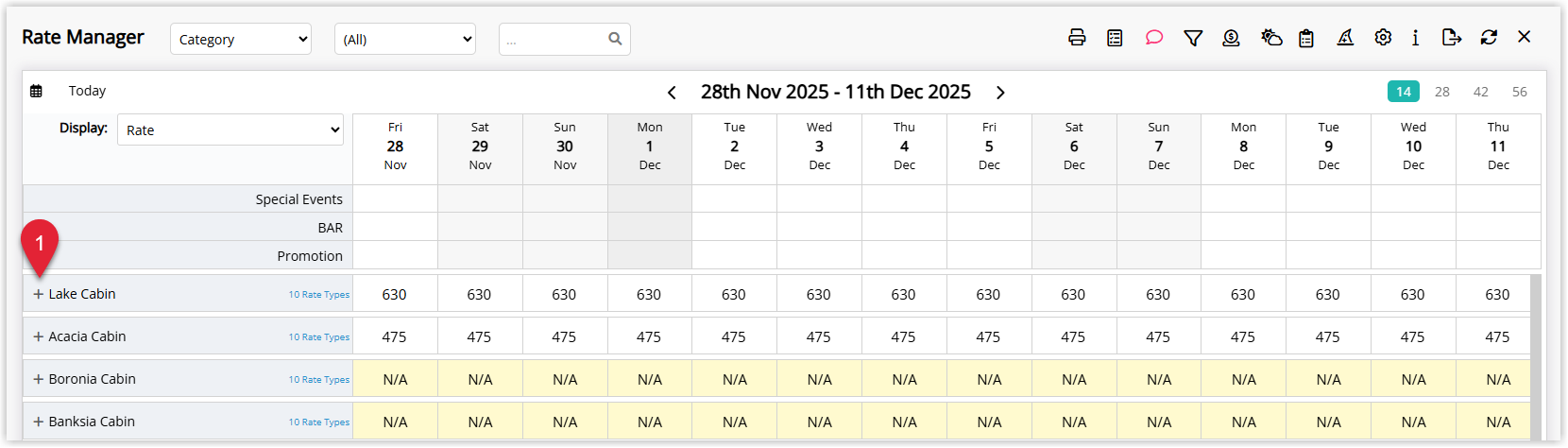
Task: Open the checklist report icon
Action: pyautogui.click(x=1115, y=38)
